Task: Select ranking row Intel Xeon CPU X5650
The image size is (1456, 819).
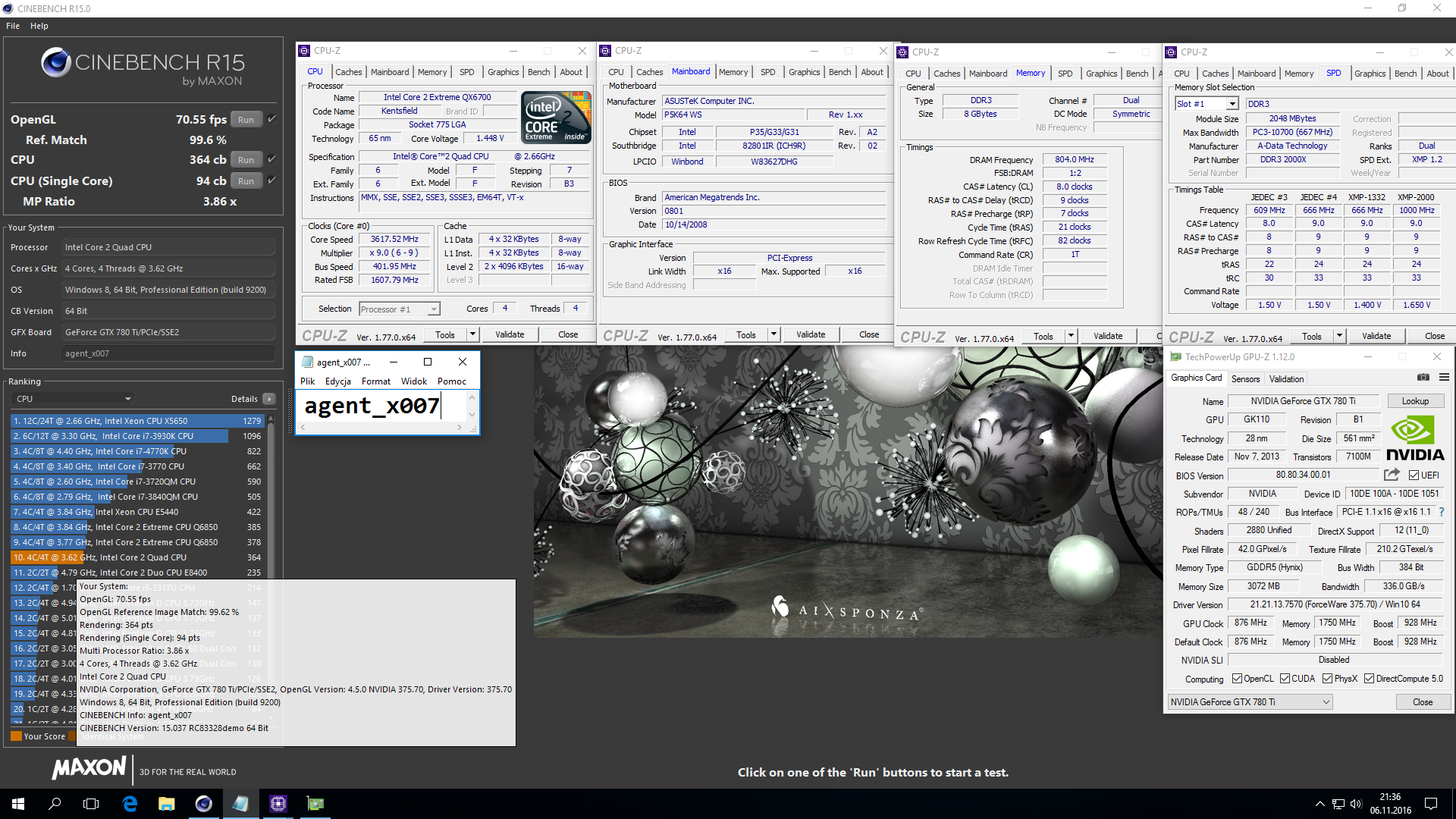Action: 137,421
